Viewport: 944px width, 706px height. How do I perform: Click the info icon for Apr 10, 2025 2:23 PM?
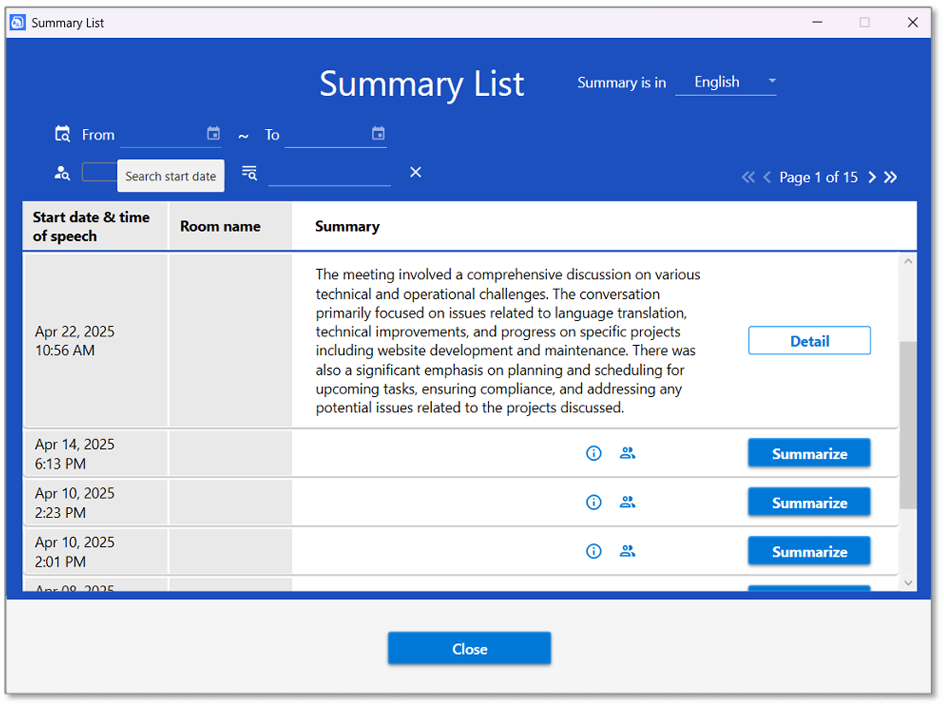[x=594, y=502]
